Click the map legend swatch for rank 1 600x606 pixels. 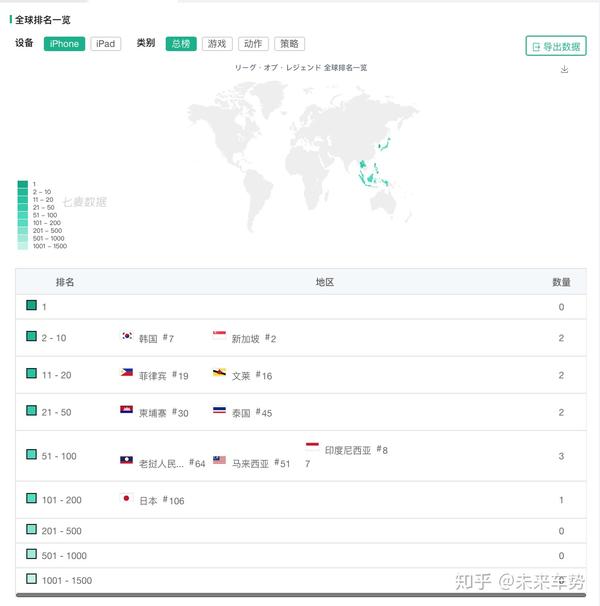point(23,184)
